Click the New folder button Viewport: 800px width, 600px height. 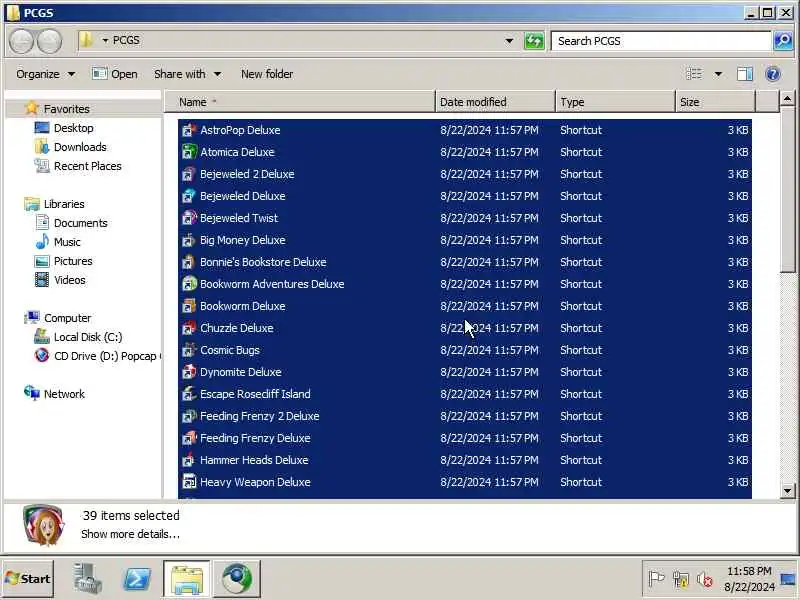[x=267, y=74]
